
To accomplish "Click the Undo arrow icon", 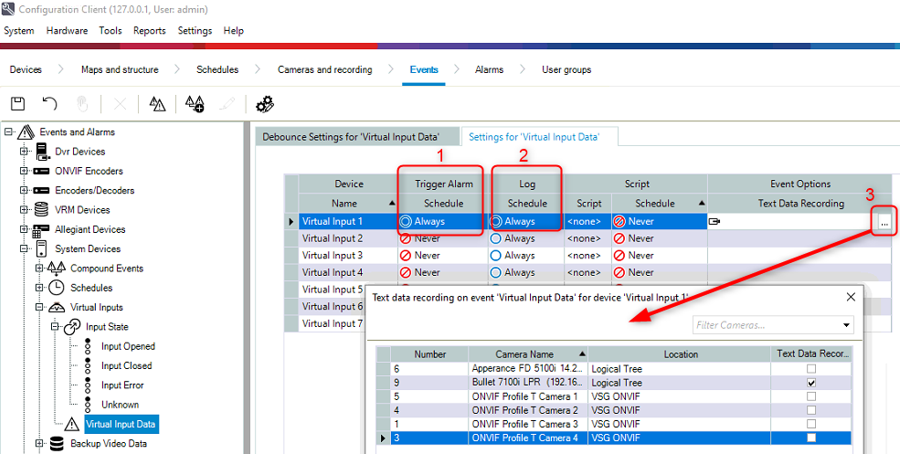I will (50, 104).
